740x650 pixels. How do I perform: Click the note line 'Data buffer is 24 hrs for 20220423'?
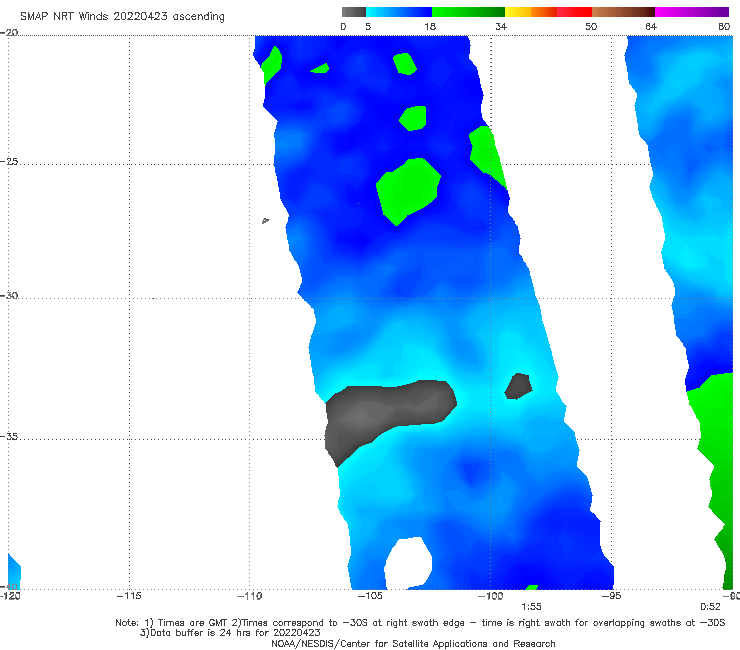(x=230, y=633)
